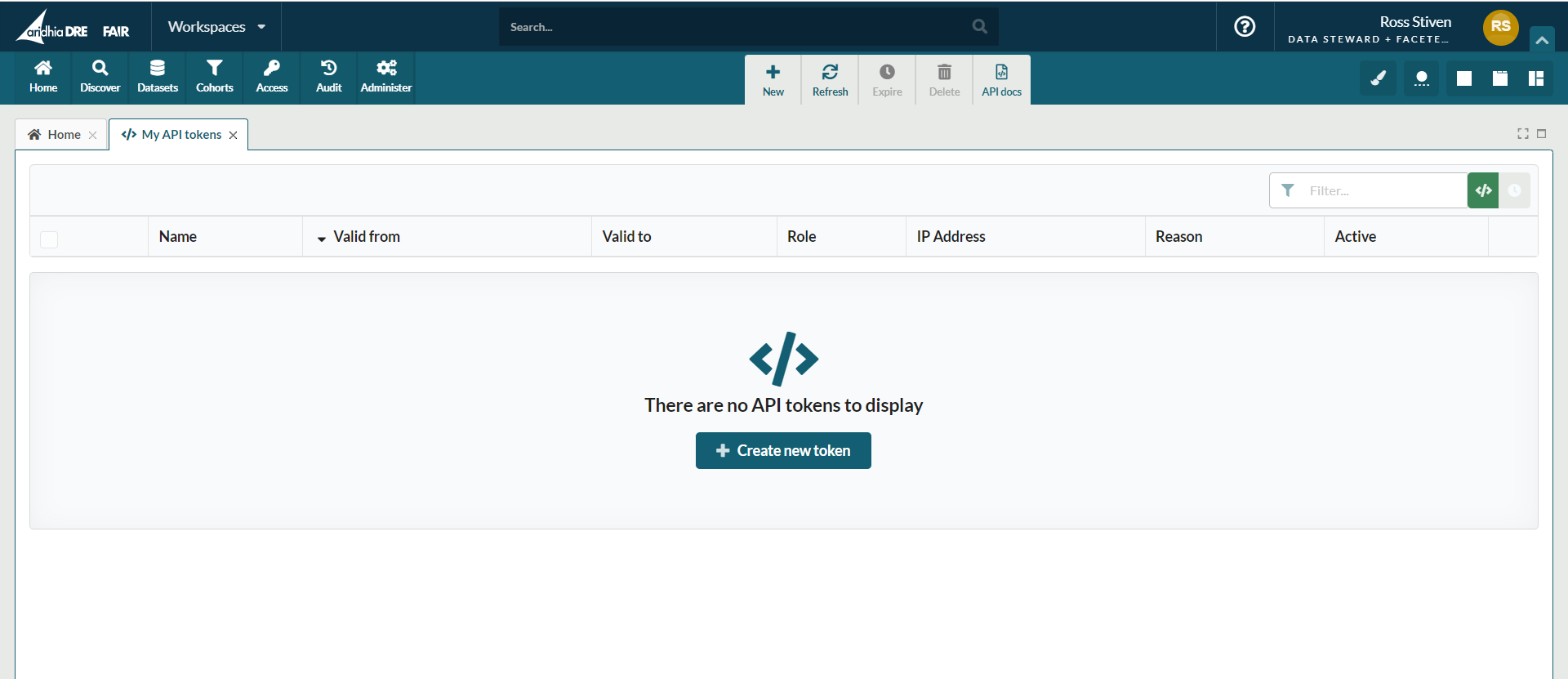Click the Create new token button
This screenshot has height=679, width=1568.
(x=783, y=450)
